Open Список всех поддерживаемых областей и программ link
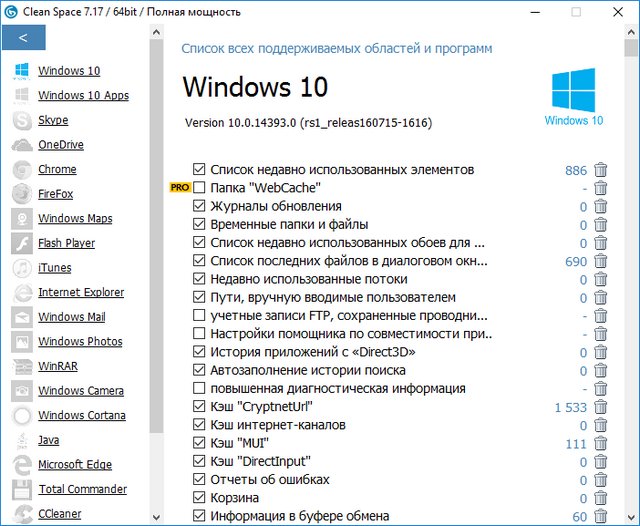 point(337,49)
